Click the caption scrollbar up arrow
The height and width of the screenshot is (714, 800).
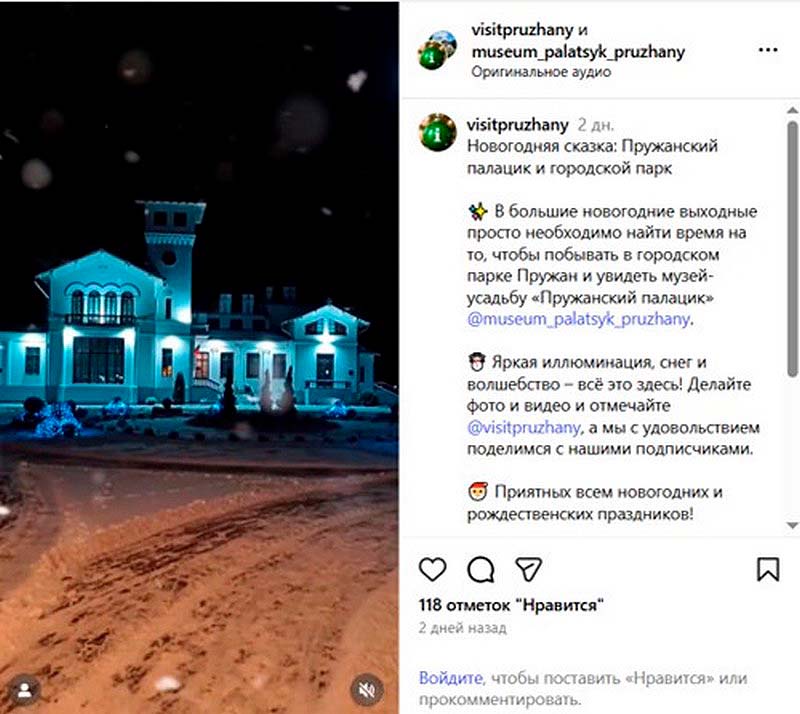click(x=792, y=110)
